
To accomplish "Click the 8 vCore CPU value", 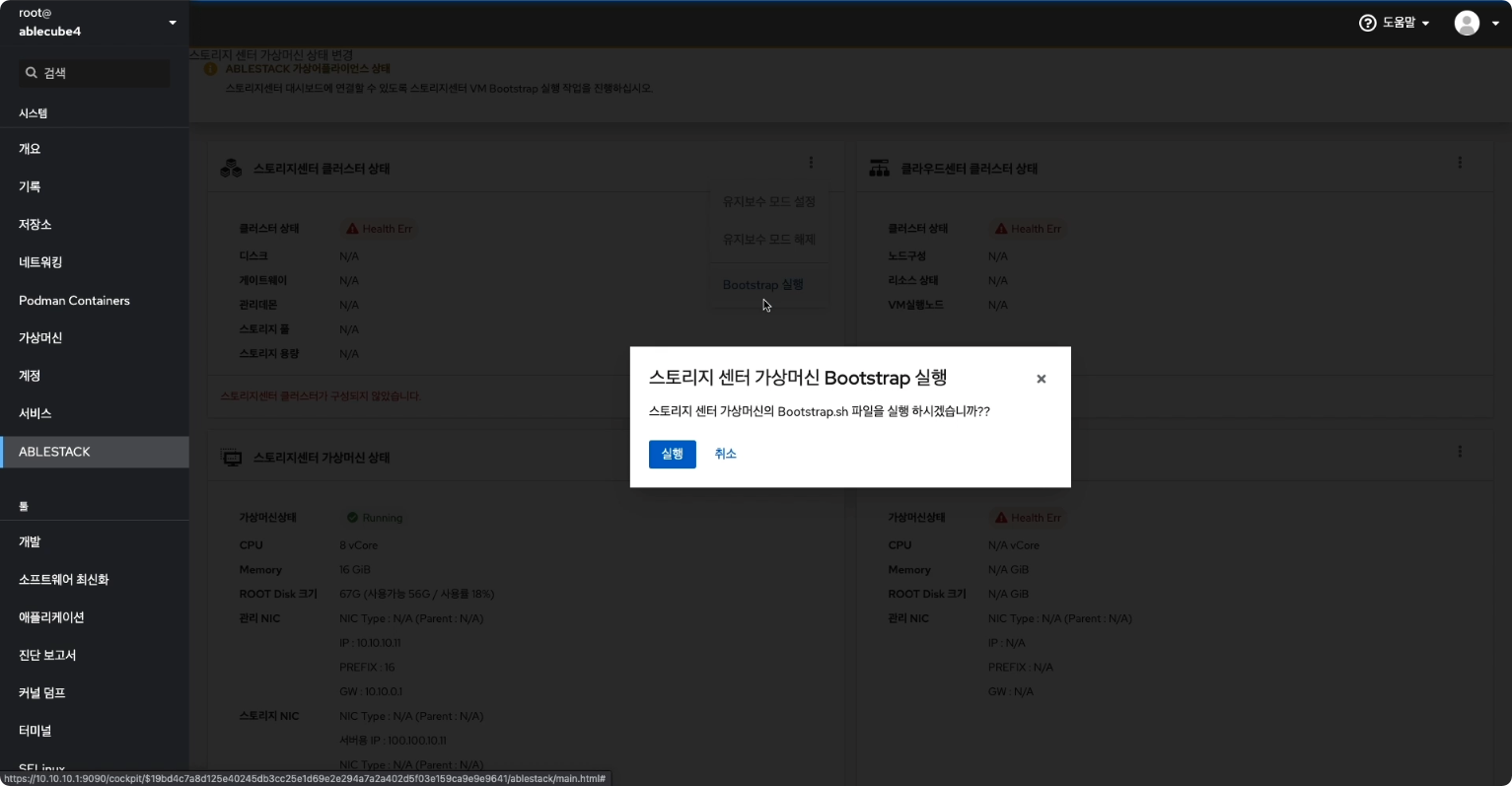I will click(359, 545).
